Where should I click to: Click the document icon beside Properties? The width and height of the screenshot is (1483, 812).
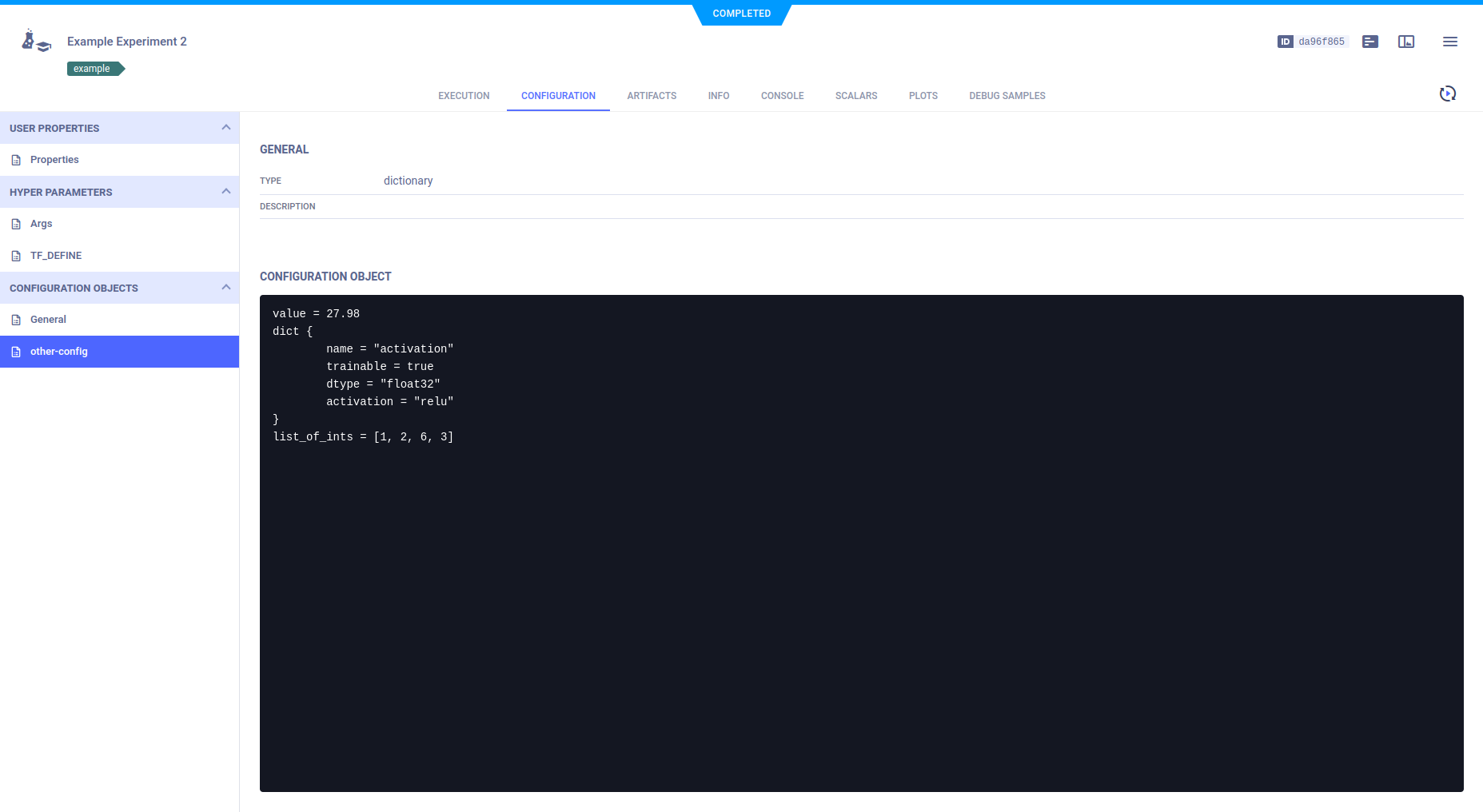tap(16, 159)
